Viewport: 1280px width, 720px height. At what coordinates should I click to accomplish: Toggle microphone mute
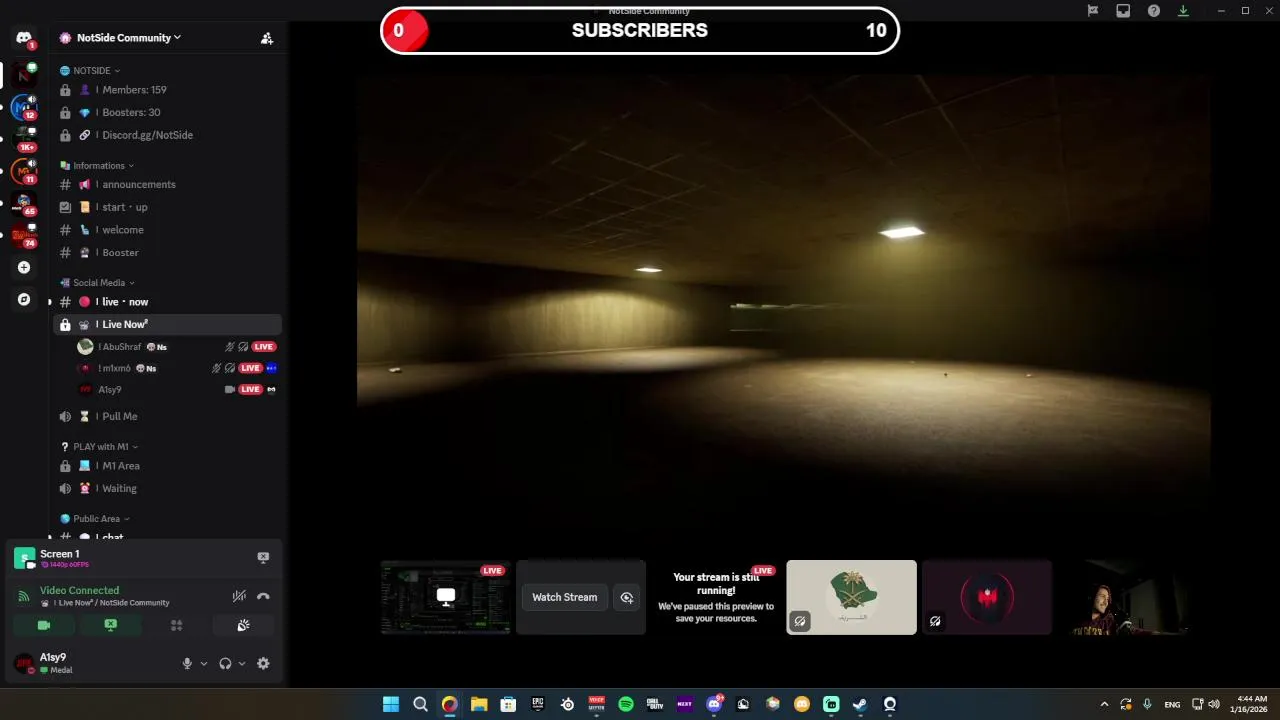187,663
